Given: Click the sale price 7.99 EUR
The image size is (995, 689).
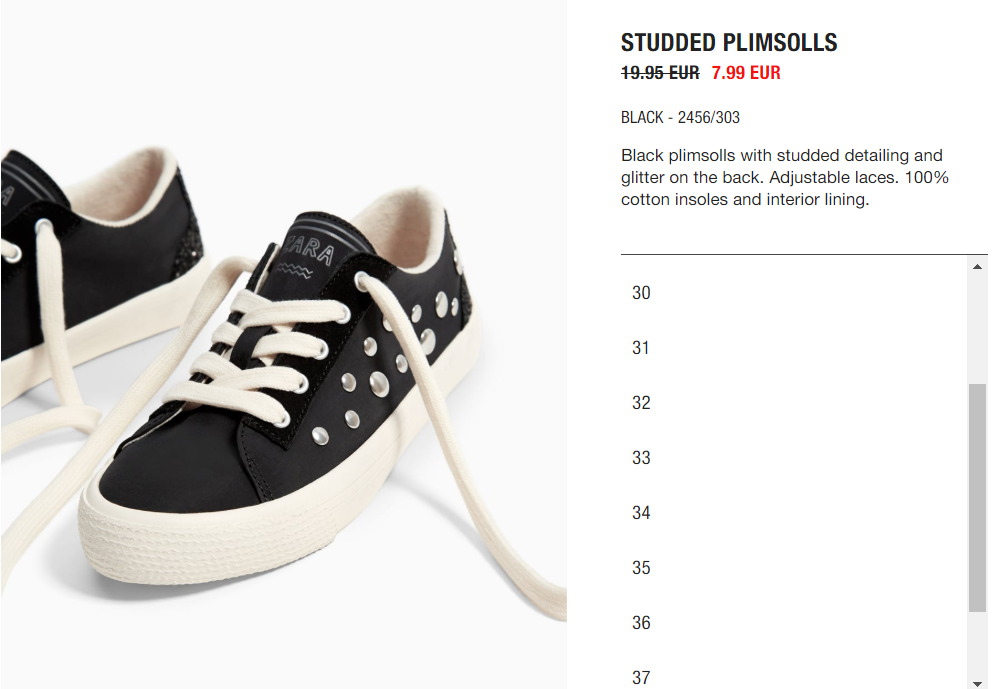Looking at the screenshot, I should click(746, 73).
